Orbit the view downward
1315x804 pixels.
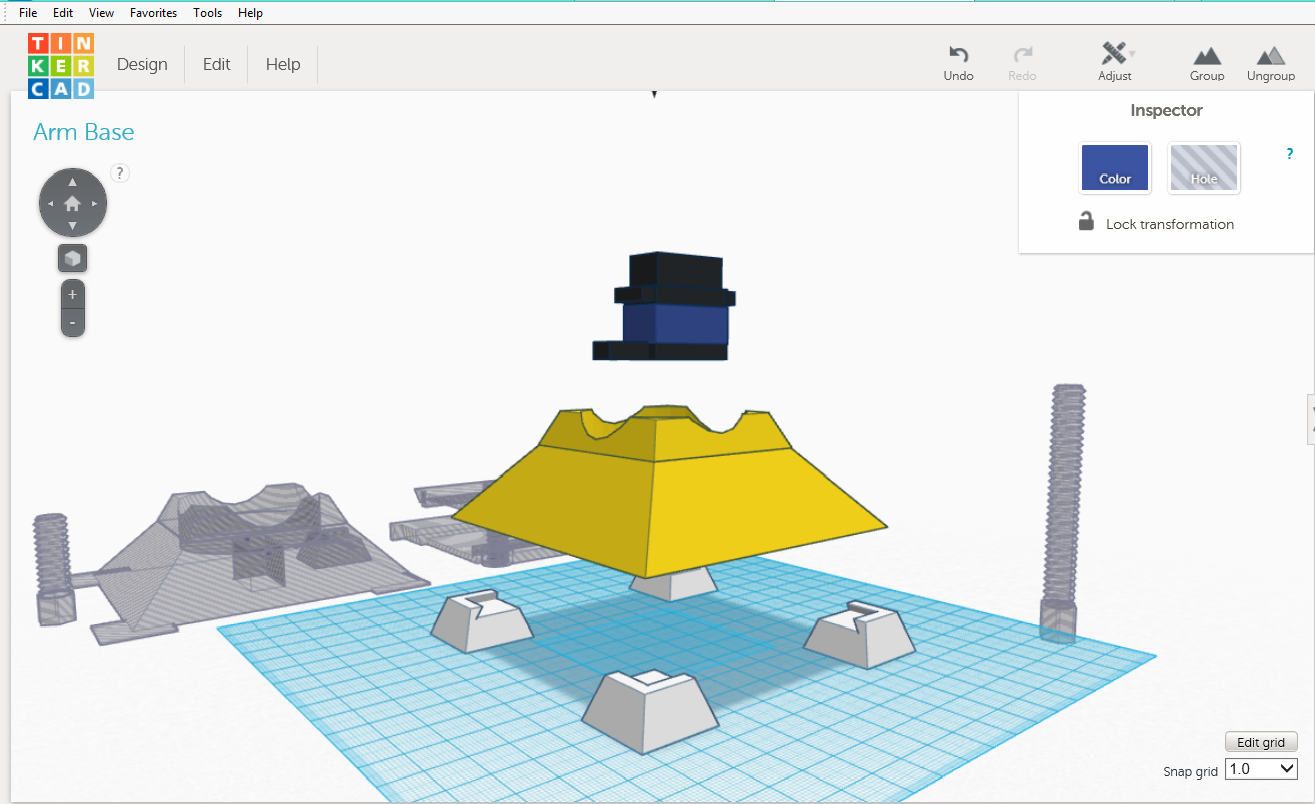tap(73, 225)
